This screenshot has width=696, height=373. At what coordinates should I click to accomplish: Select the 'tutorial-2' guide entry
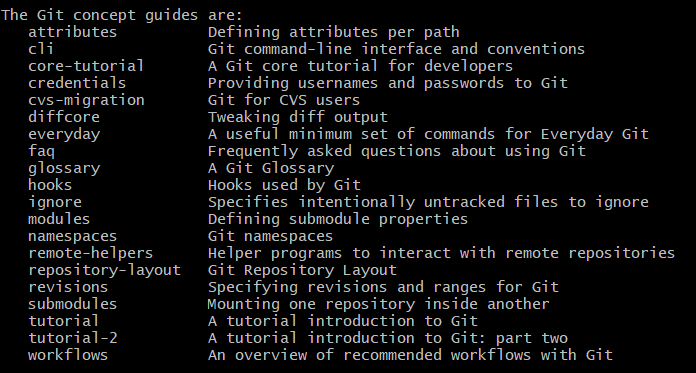point(73,338)
